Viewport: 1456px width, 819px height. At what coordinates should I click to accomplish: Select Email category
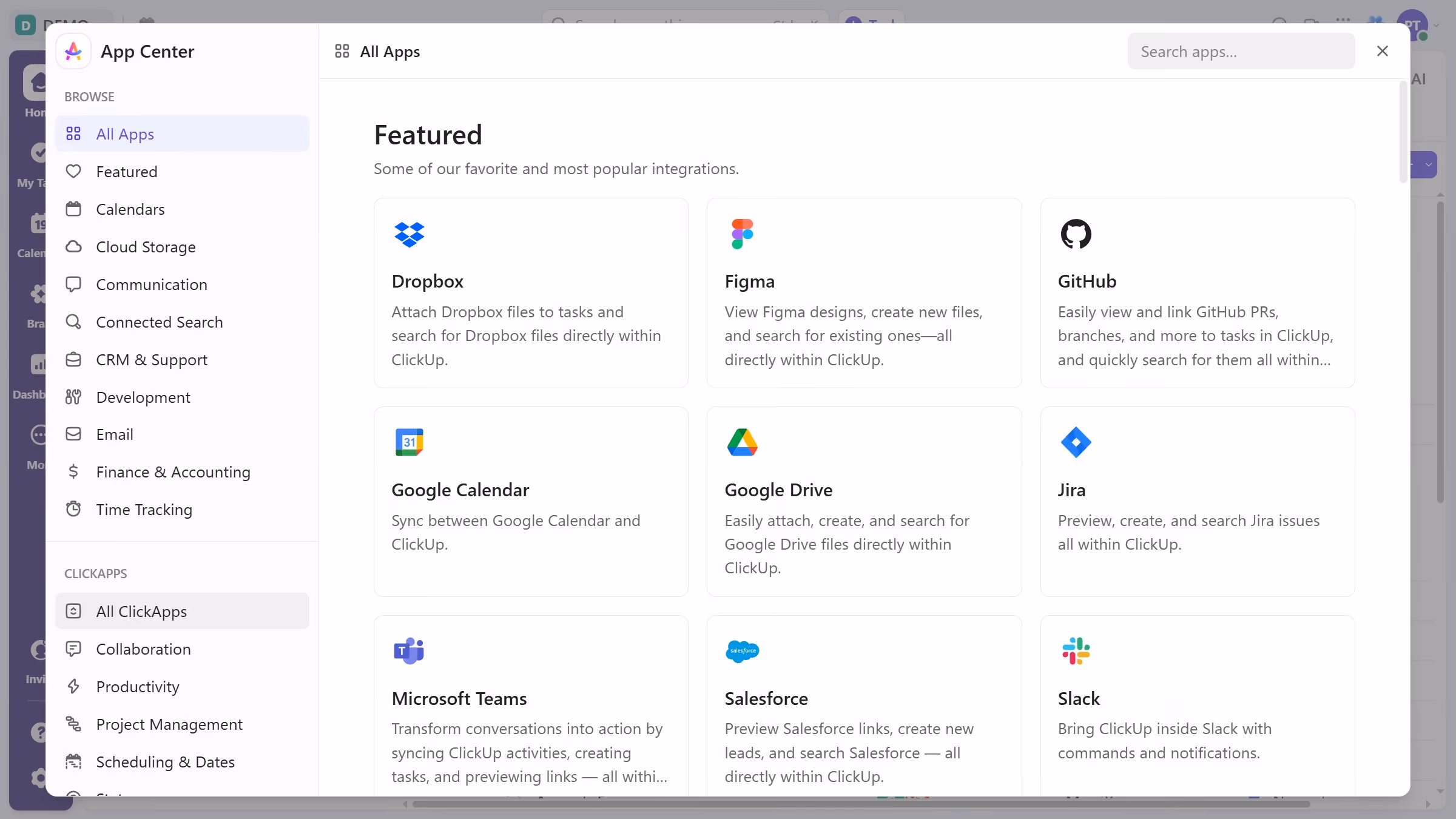pyautogui.click(x=182, y=434)
